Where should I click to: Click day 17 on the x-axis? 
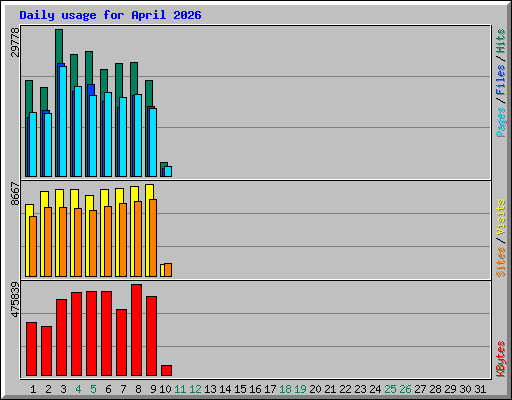coord(270,389)
